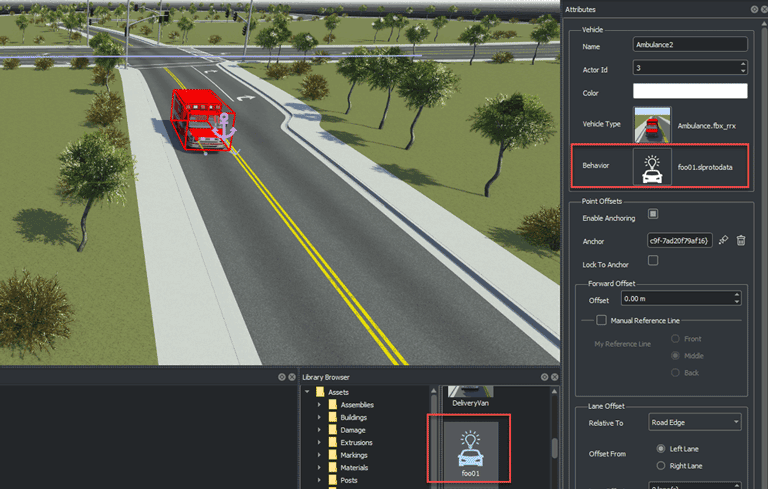Expand the Assemblies tree node
The image size is (768, 489).
pos(319,405)
